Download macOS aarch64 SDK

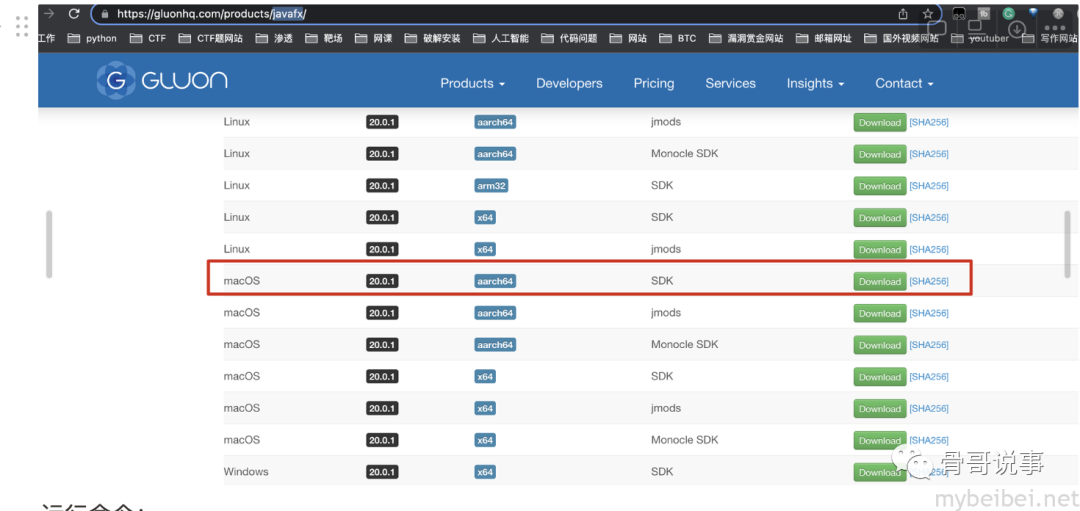point(880,282)
